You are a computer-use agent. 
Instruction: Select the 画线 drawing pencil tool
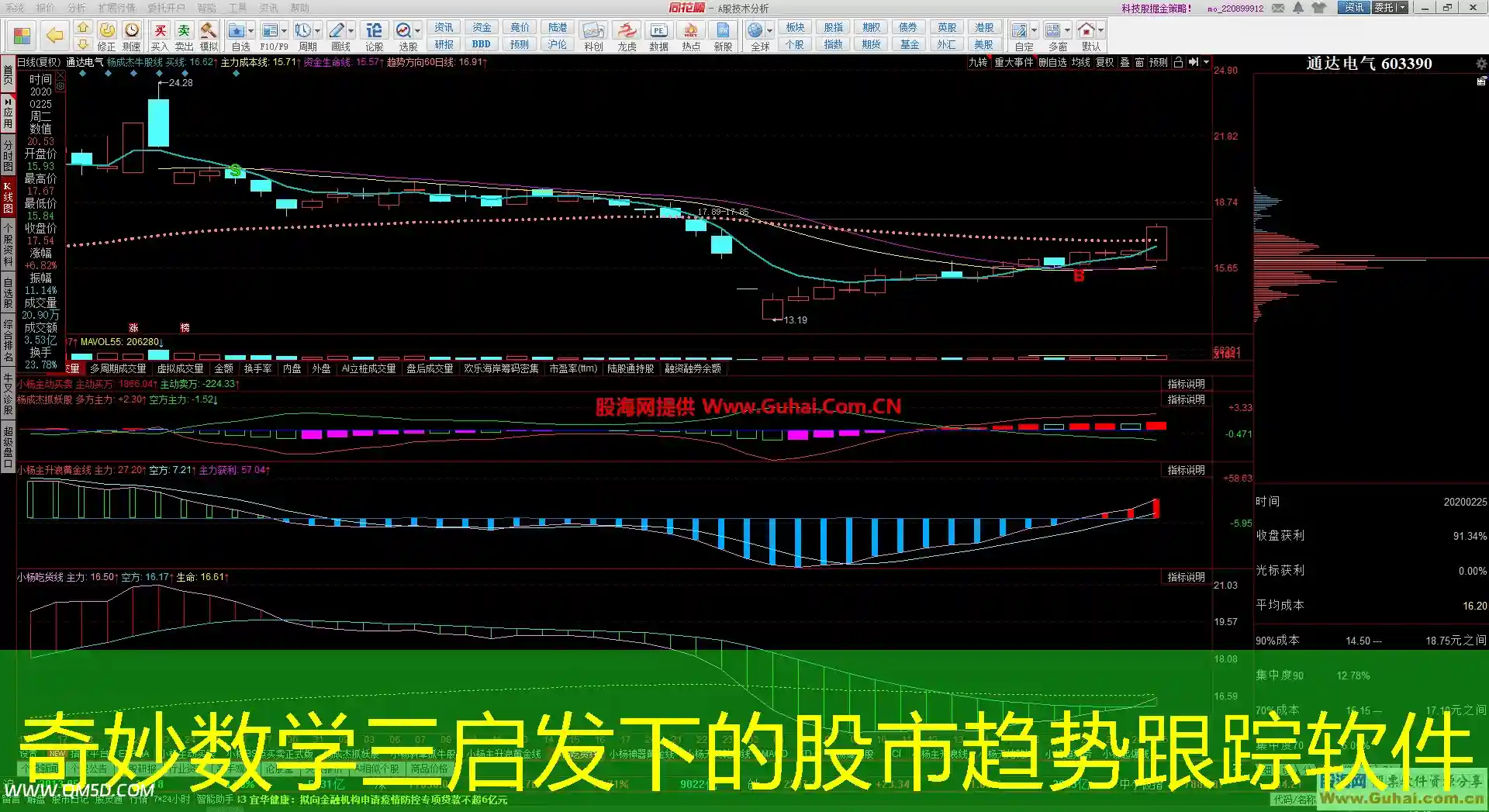336,30
